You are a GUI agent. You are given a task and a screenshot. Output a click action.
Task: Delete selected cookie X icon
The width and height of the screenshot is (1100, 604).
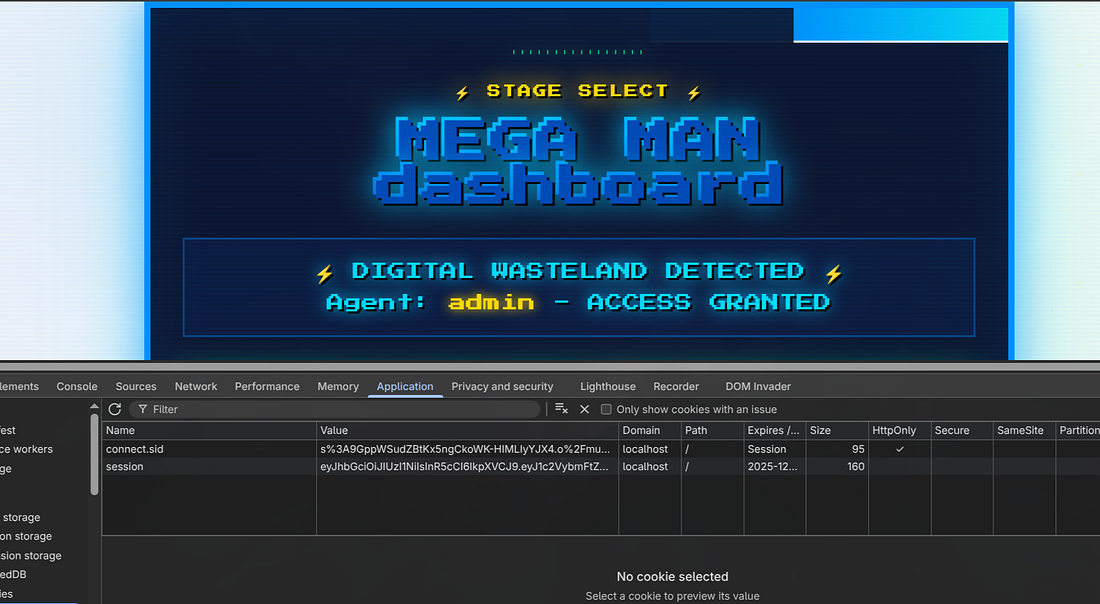(x=584, y=409)
